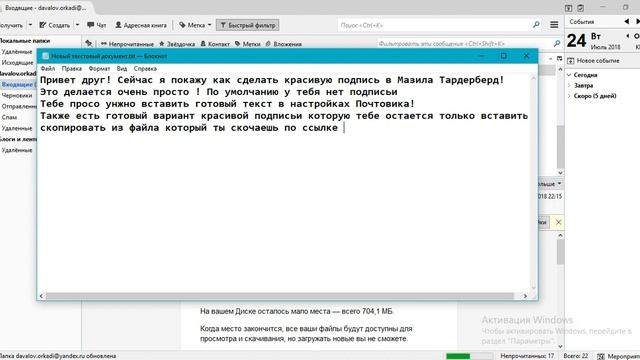Toggle the Метки quick filter
The width and height of the screenshot is (640, 360).
pos(247,44)
